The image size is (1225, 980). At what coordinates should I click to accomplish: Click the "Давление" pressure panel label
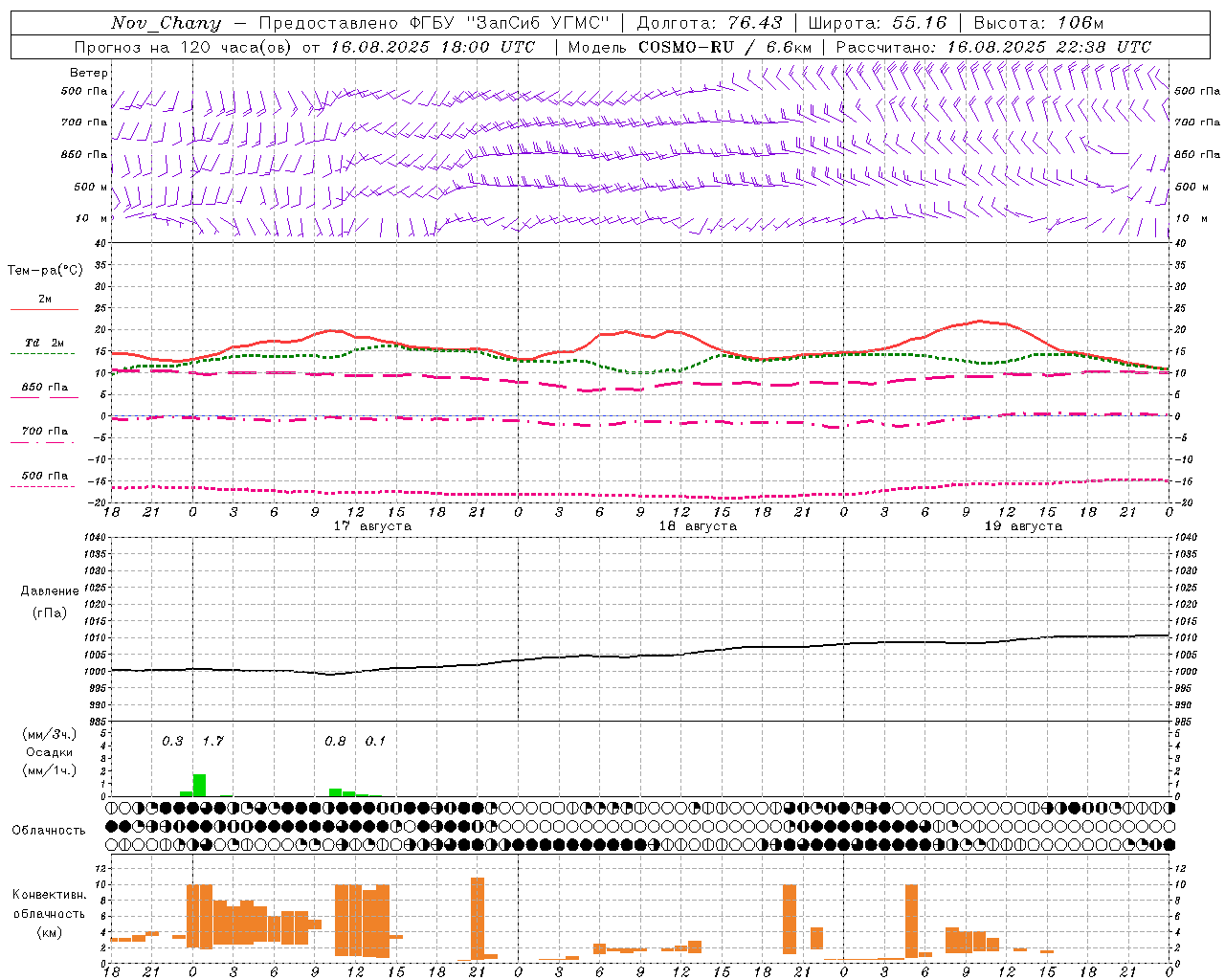(x=50, y=591)
